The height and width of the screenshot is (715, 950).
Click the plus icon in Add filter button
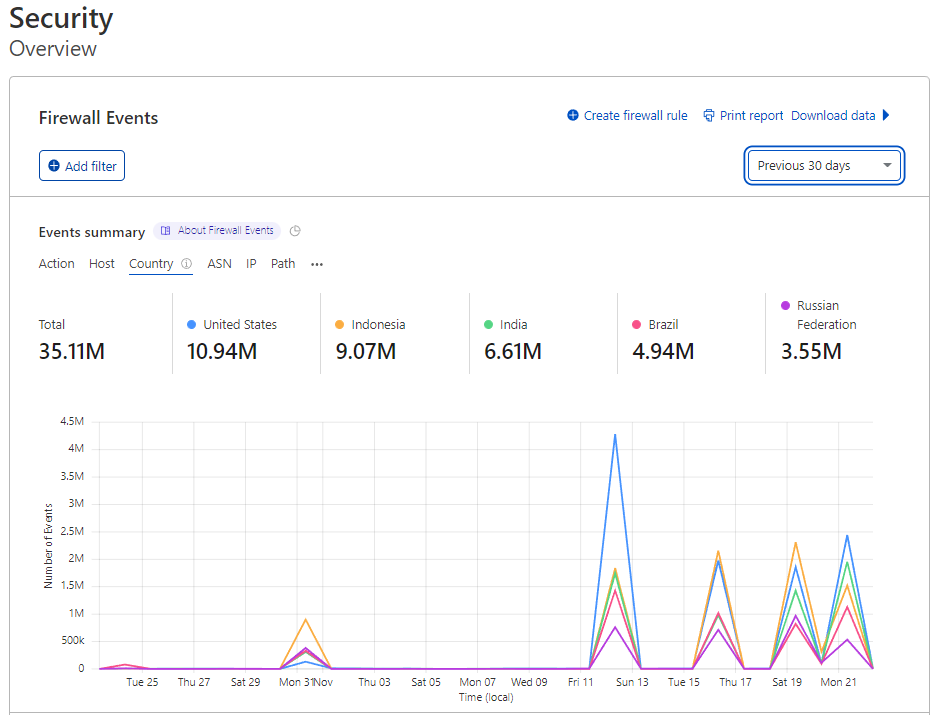54,166
